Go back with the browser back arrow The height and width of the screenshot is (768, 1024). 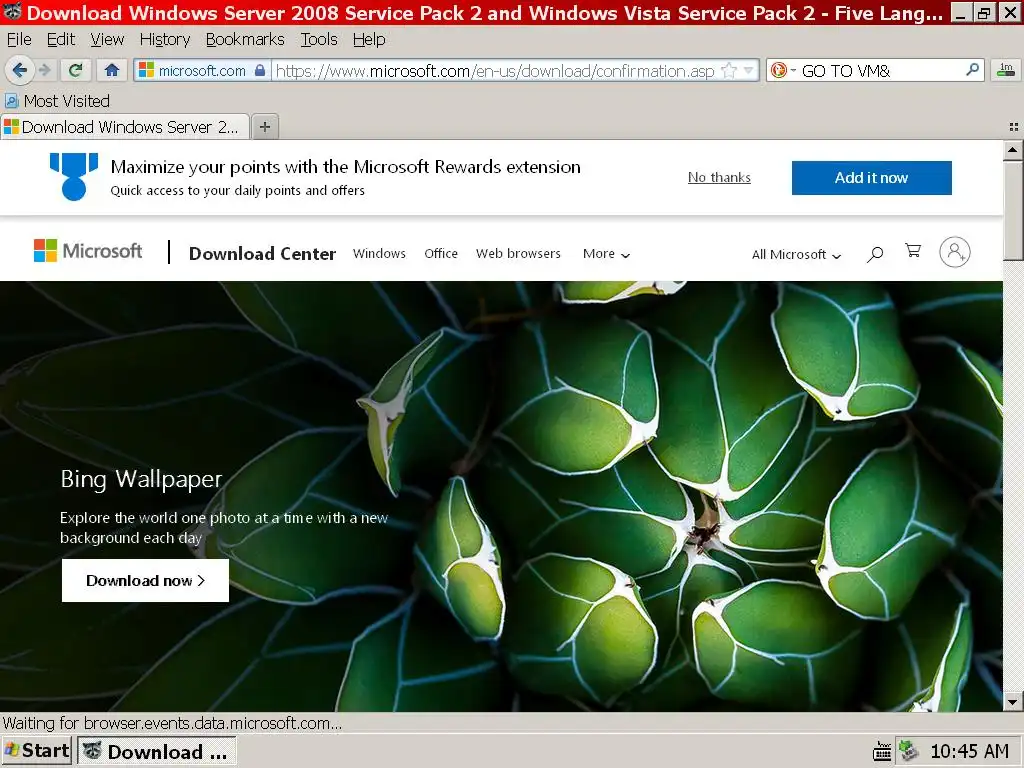[19, 70]
